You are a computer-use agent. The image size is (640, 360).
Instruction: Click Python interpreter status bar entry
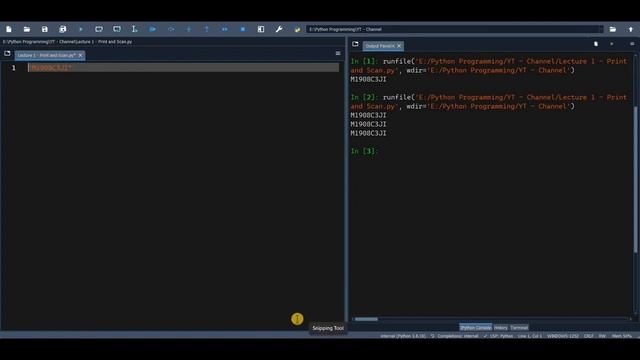(x=403, y=336)
